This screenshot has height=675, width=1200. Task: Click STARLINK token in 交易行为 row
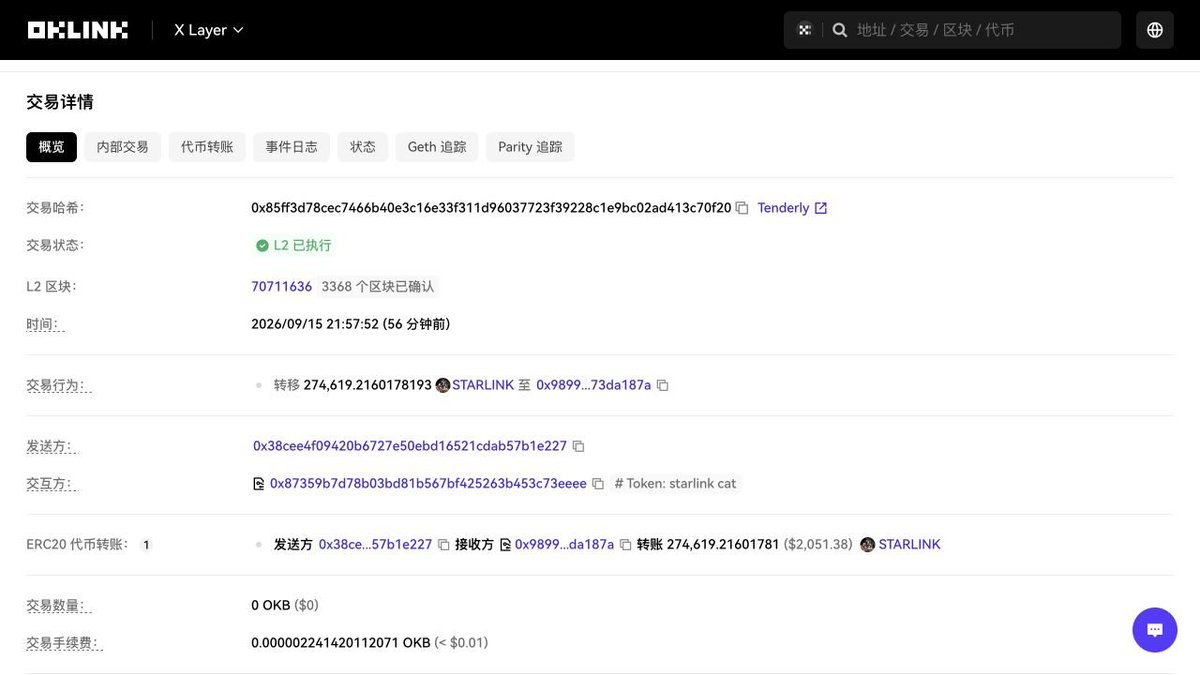483,385
